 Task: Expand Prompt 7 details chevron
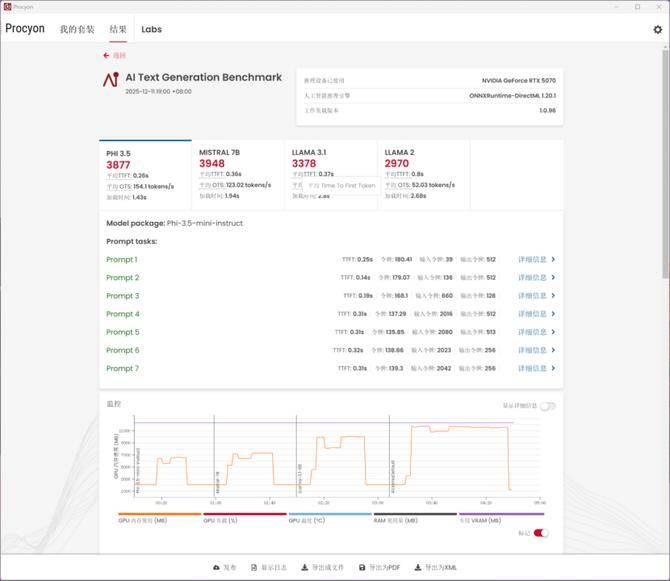click(x=553, y=369)
